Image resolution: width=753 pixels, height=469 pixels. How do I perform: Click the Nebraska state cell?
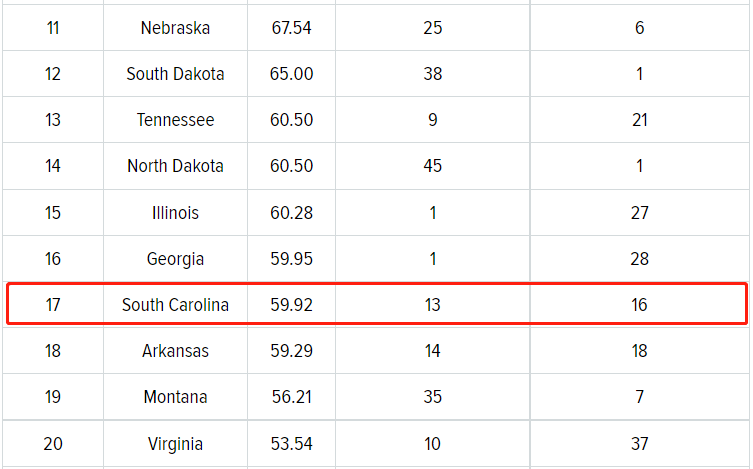click(175, 28)
